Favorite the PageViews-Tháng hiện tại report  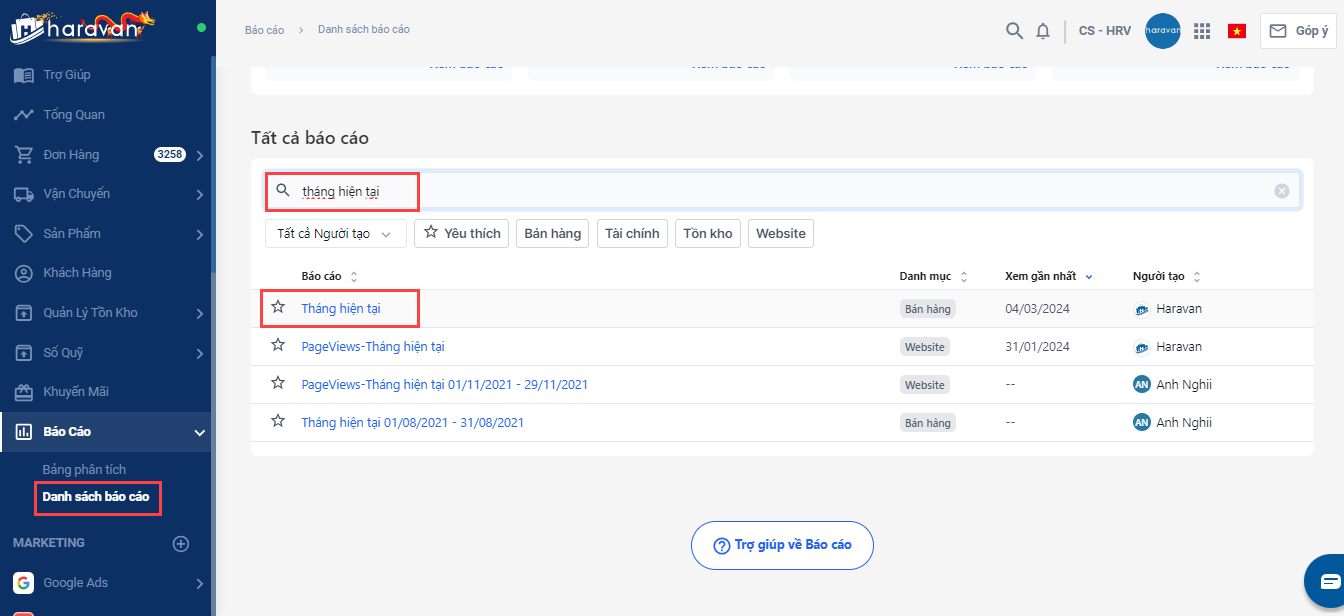(278, 346)
